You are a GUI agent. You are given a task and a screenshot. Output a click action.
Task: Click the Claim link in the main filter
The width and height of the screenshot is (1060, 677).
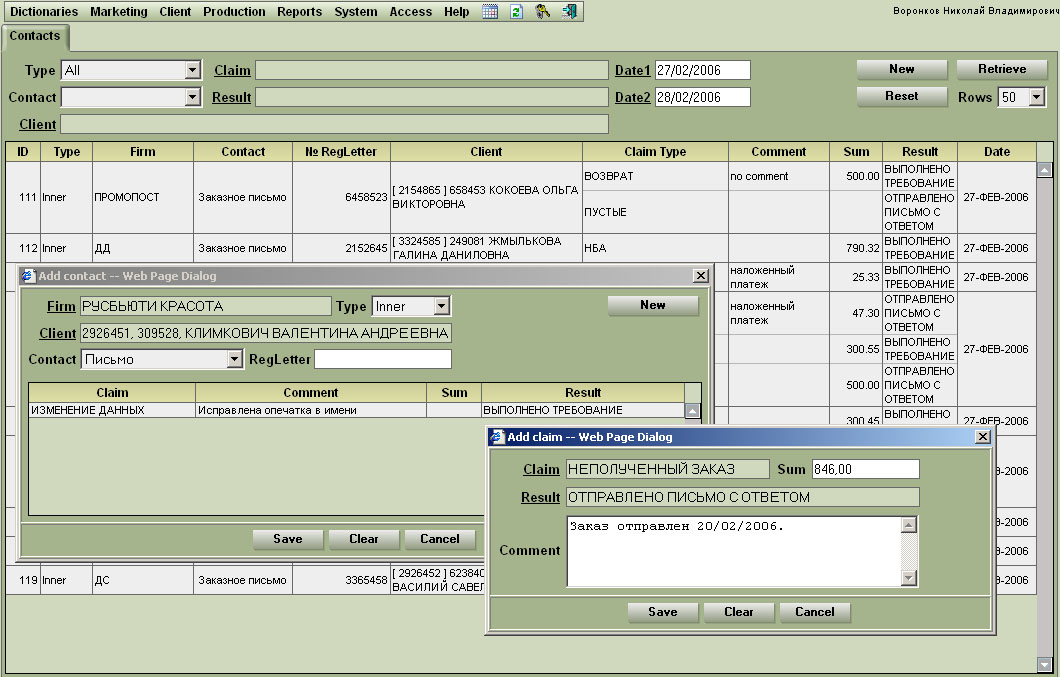point(232,70)
